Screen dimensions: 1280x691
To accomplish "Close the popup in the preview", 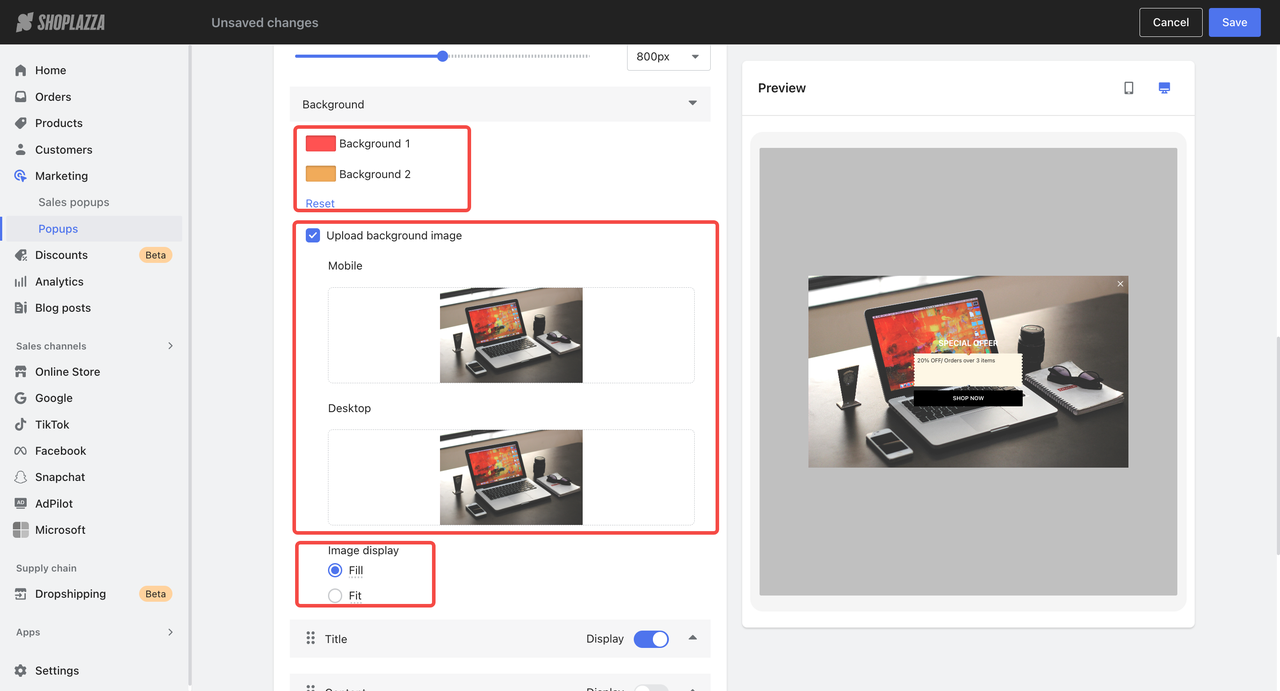I will [x=1120, y=284].
